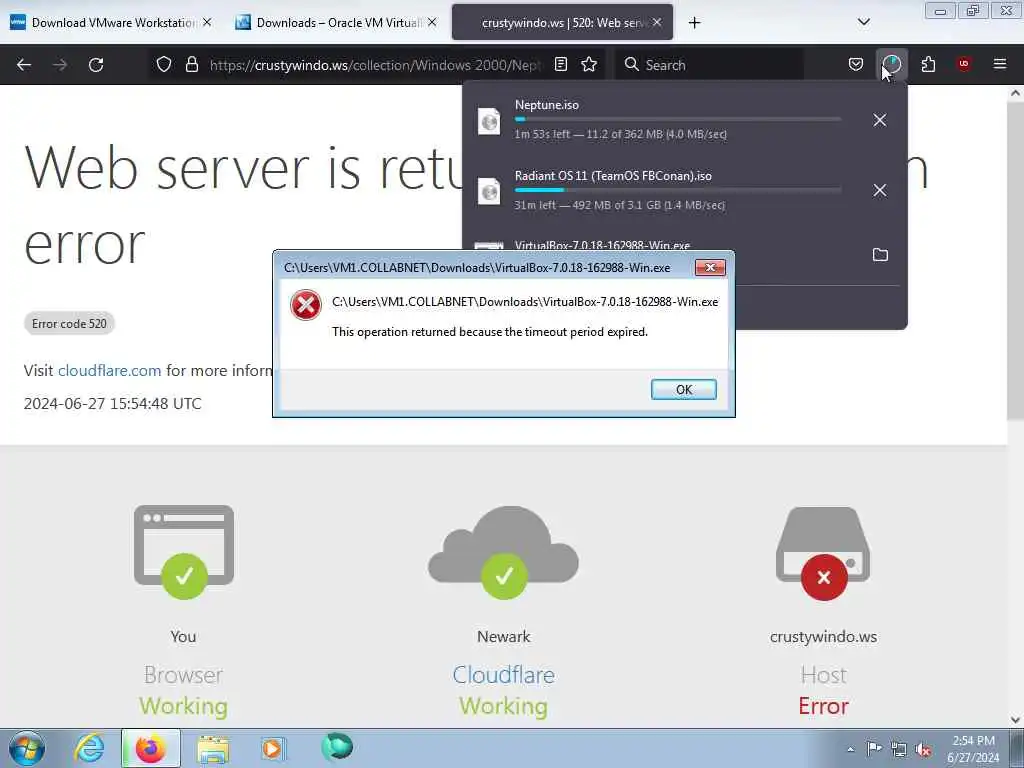The width and height of the screenshot is (1024, 768).
Task: Reload the page with refresh icon
Action: pos(96,65)
